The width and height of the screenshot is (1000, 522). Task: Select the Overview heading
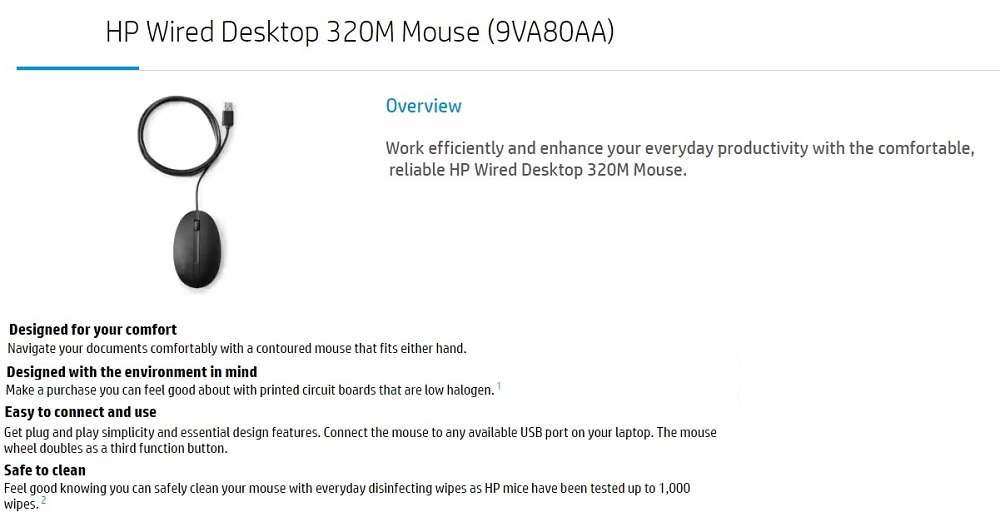[x=423, y=106]
